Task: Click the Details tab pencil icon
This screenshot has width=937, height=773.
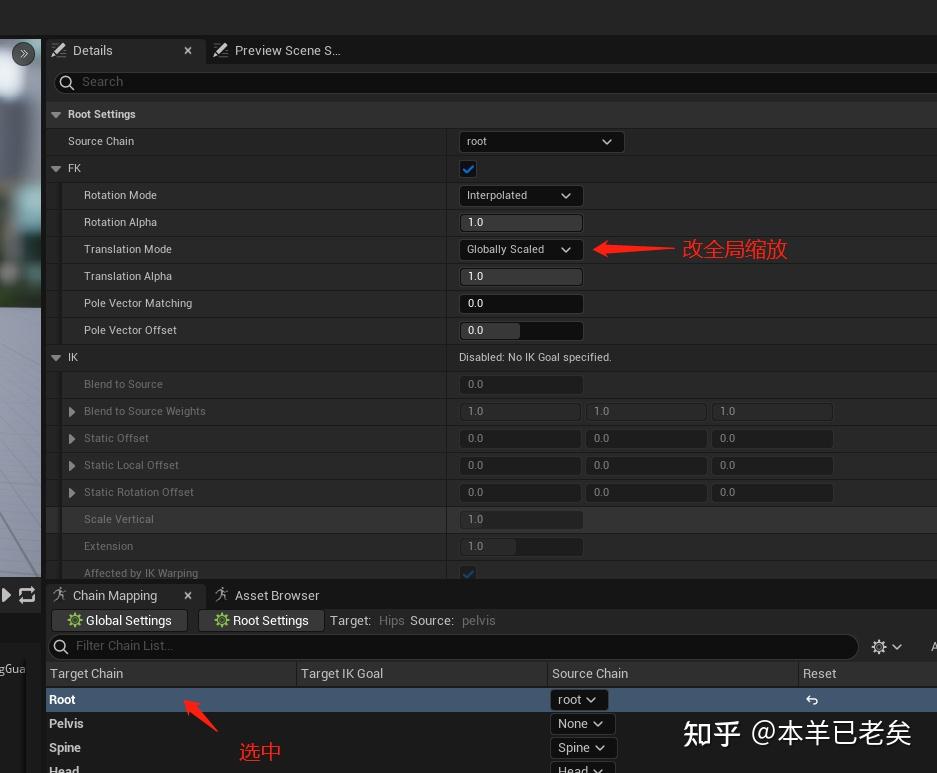Action: 59,50
